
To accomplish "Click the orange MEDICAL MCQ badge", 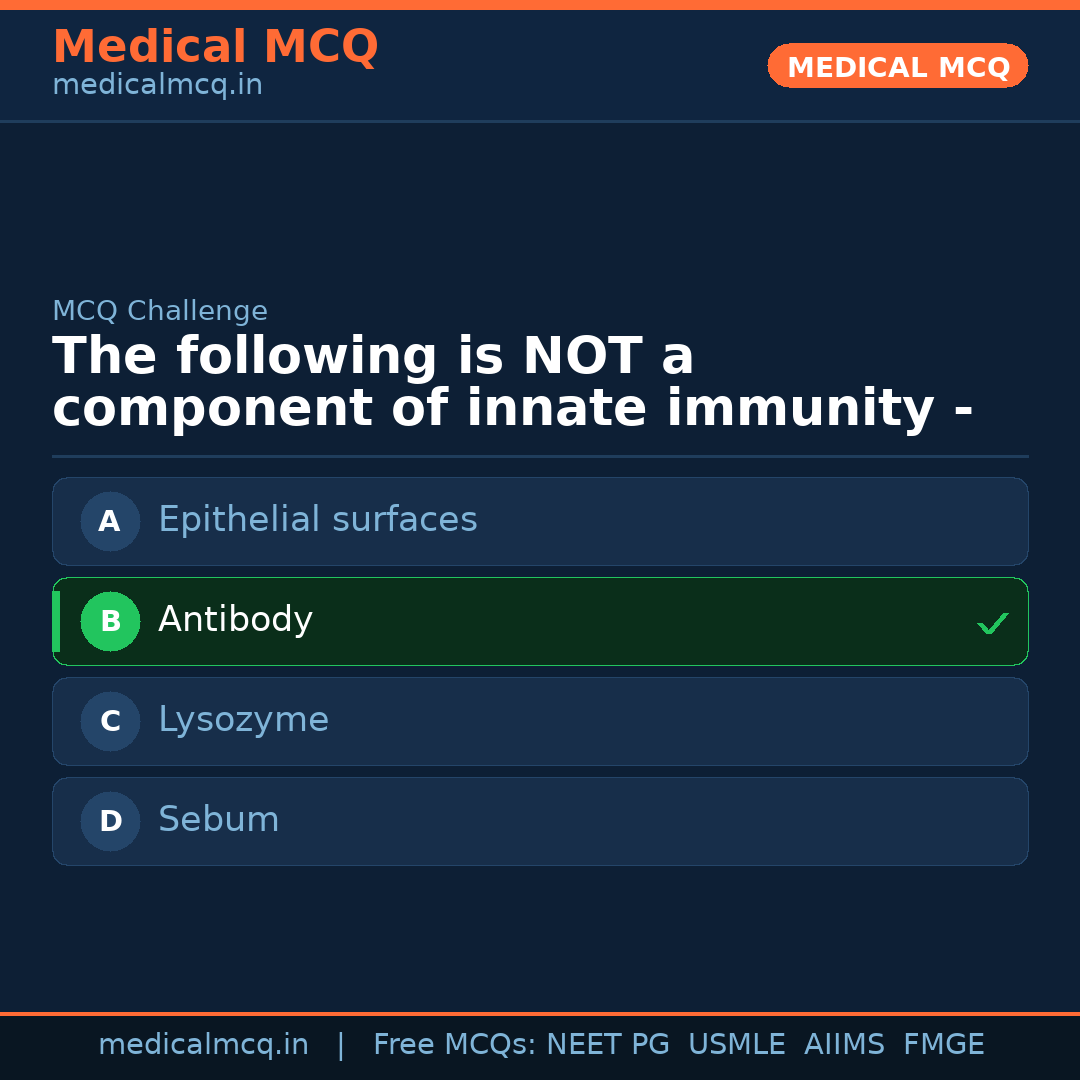I will tap(898, 66).
